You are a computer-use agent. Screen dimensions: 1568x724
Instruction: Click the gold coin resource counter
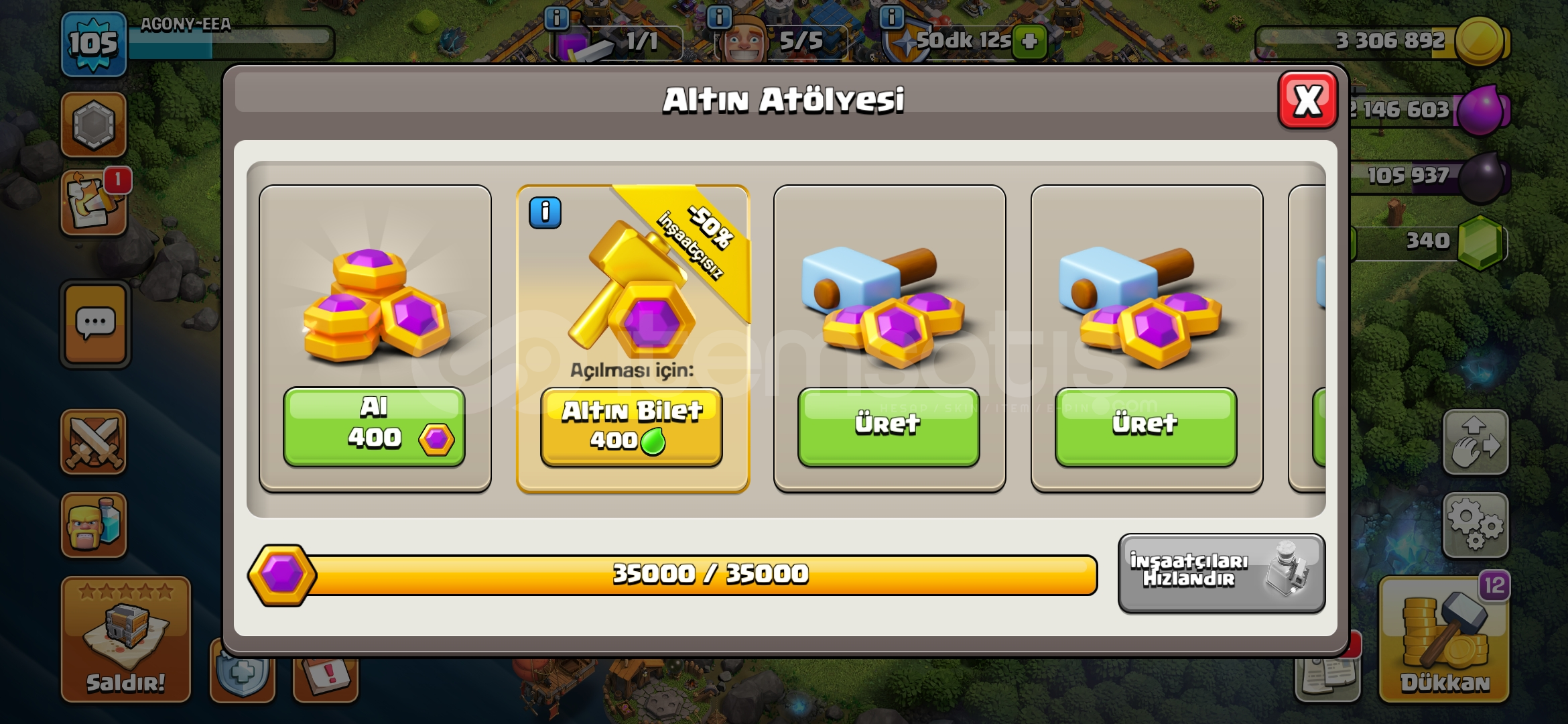[1383, 42]
